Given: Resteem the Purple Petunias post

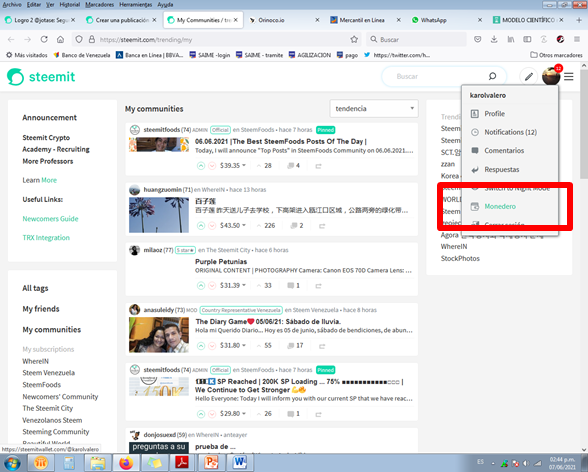Looking at the screenshot, I should (318, 286).
